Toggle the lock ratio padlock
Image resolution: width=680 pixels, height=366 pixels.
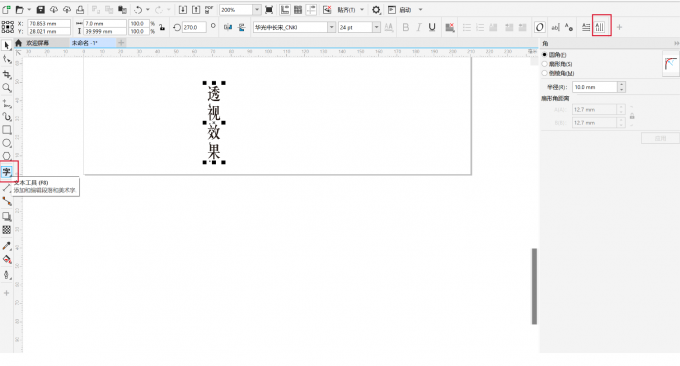point(162,27)
